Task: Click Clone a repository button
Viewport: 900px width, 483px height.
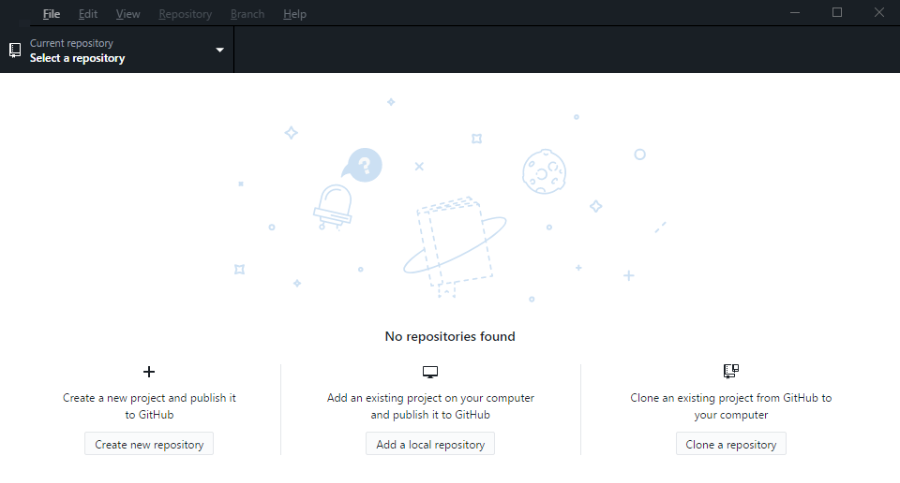Action: pos(731,444)
